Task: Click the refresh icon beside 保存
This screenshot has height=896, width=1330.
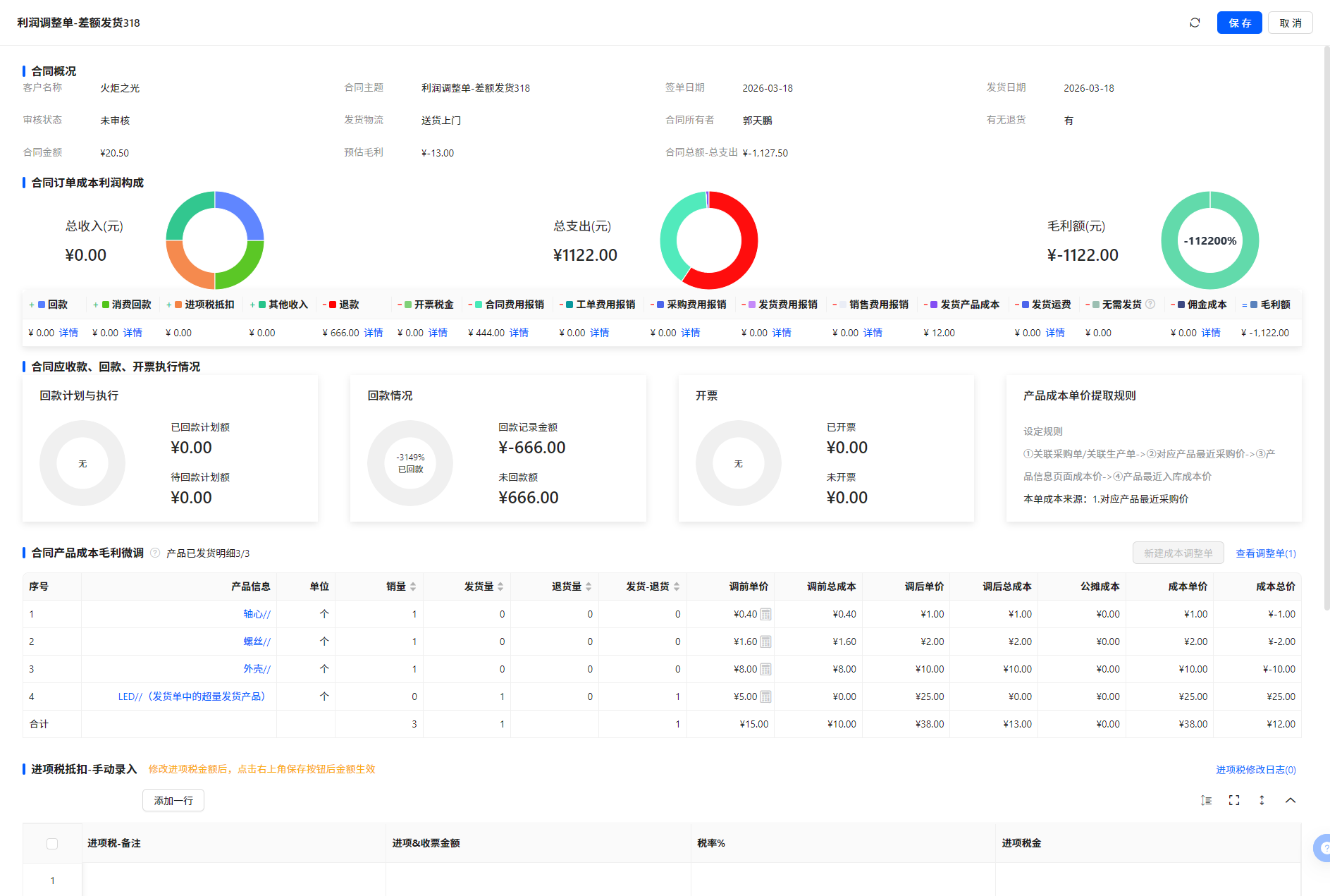Action: (x=1195, y=23)
